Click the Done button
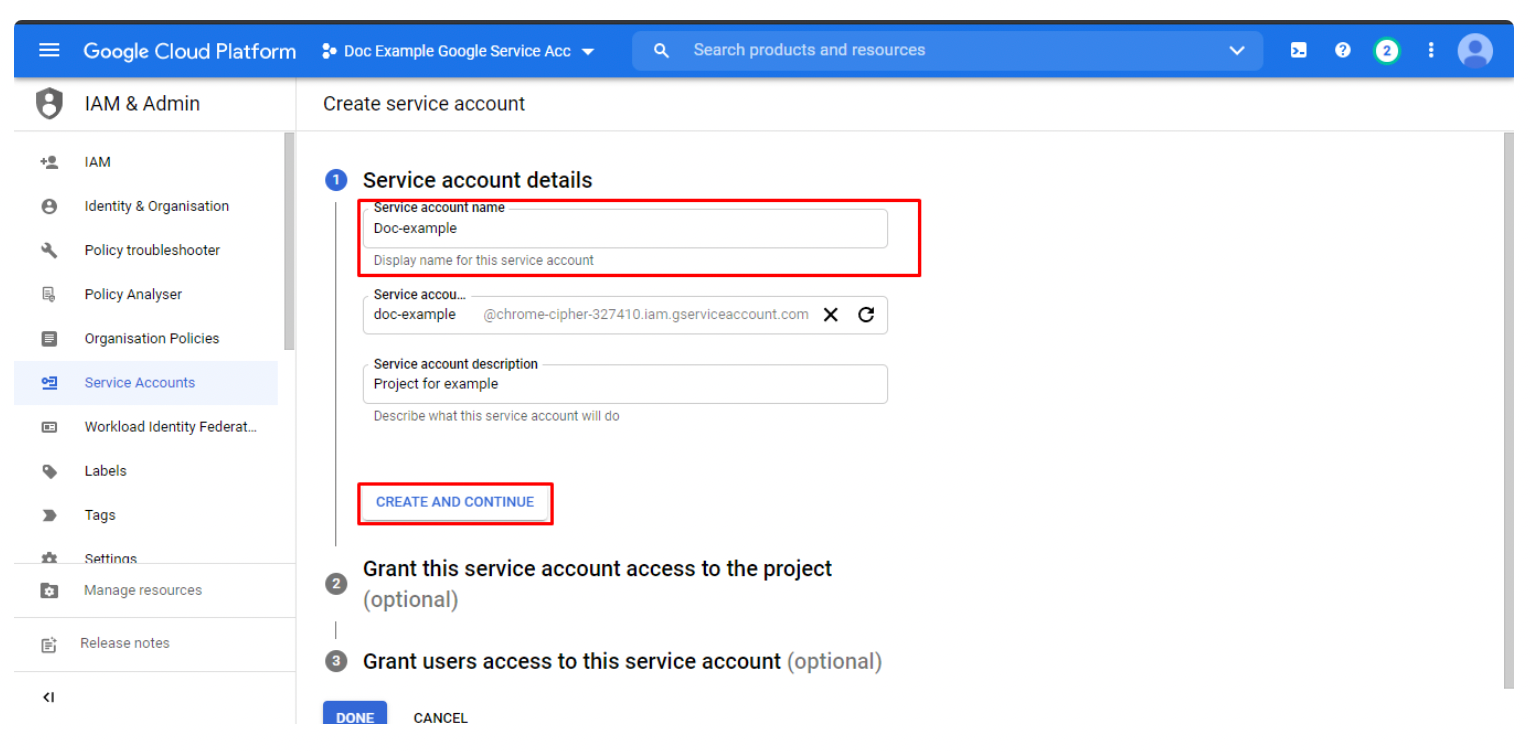 [355, 717]
